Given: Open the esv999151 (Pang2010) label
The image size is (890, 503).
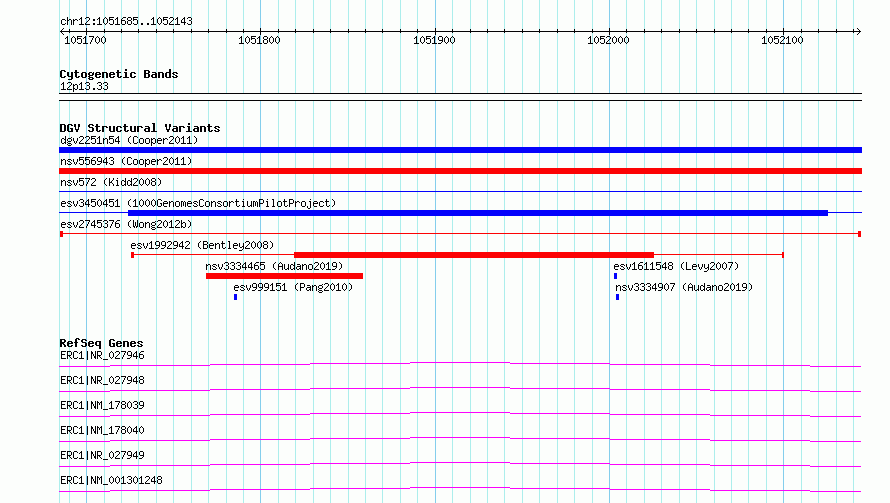Looking at the screenshot, I should (293, 287).
